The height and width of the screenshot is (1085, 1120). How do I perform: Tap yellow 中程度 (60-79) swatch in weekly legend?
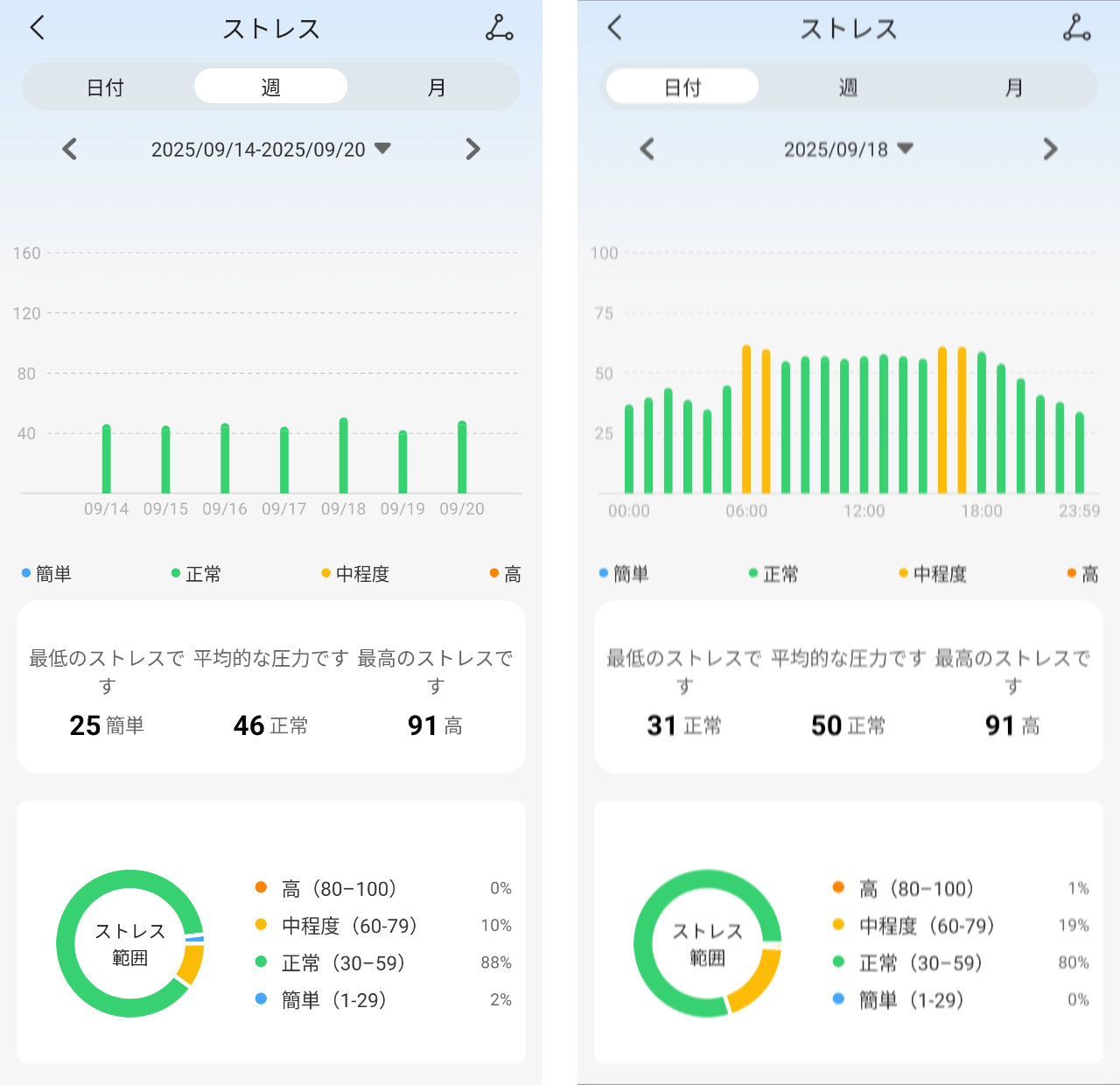click(261, 925)
